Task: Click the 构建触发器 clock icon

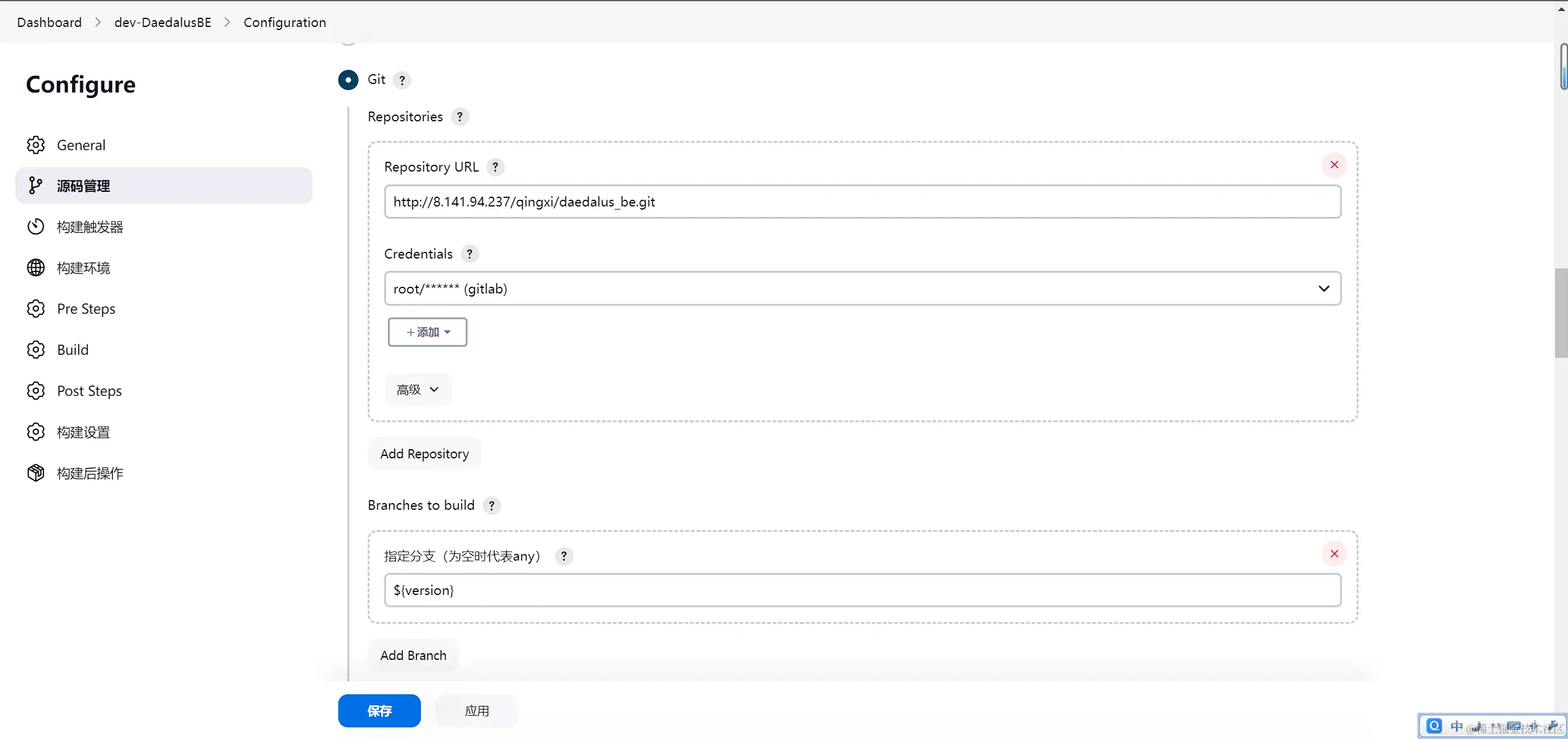Action: (36, 227)
